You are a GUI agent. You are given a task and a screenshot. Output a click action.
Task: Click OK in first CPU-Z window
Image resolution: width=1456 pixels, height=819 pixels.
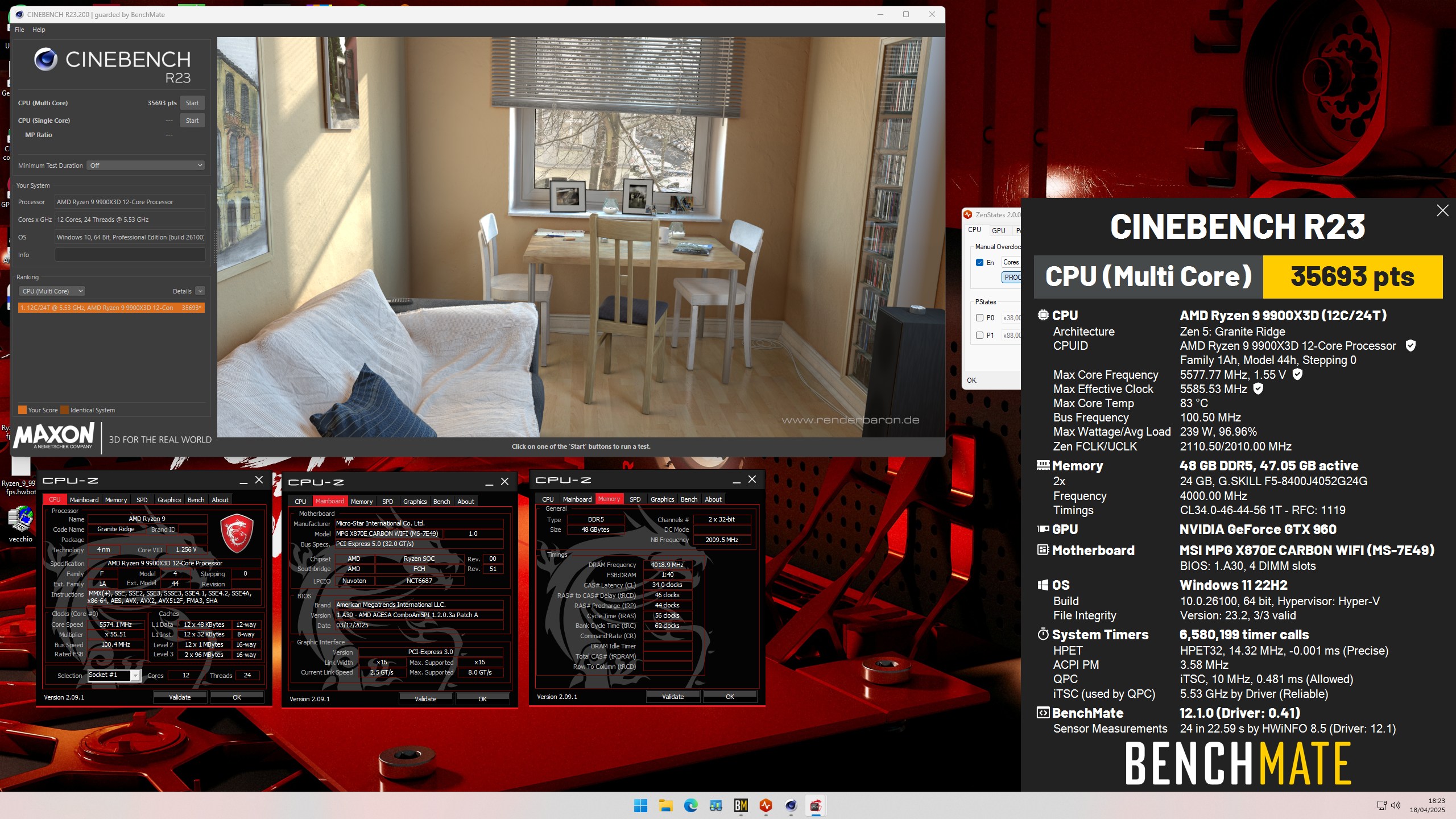(237, 697)
